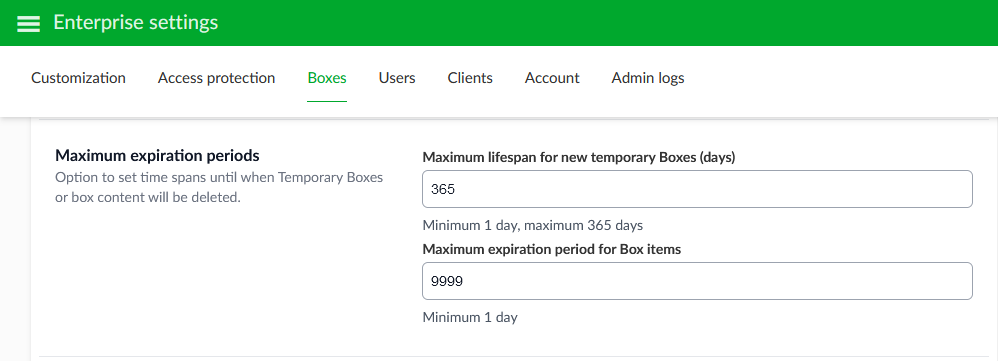Image resolution: width=998 pixels, height=361 pixels.
Task: Click the hint Minimum 1 day, maximum 365 days
Action: click(x=533, y=225)
